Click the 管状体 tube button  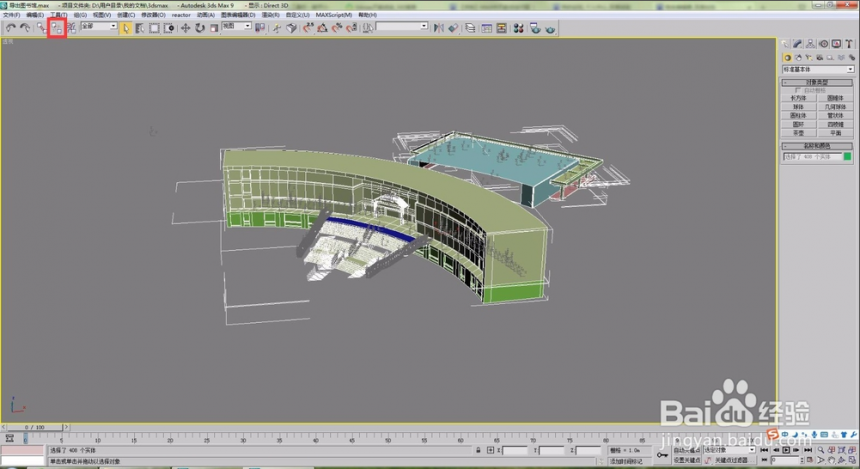[835, 115]
